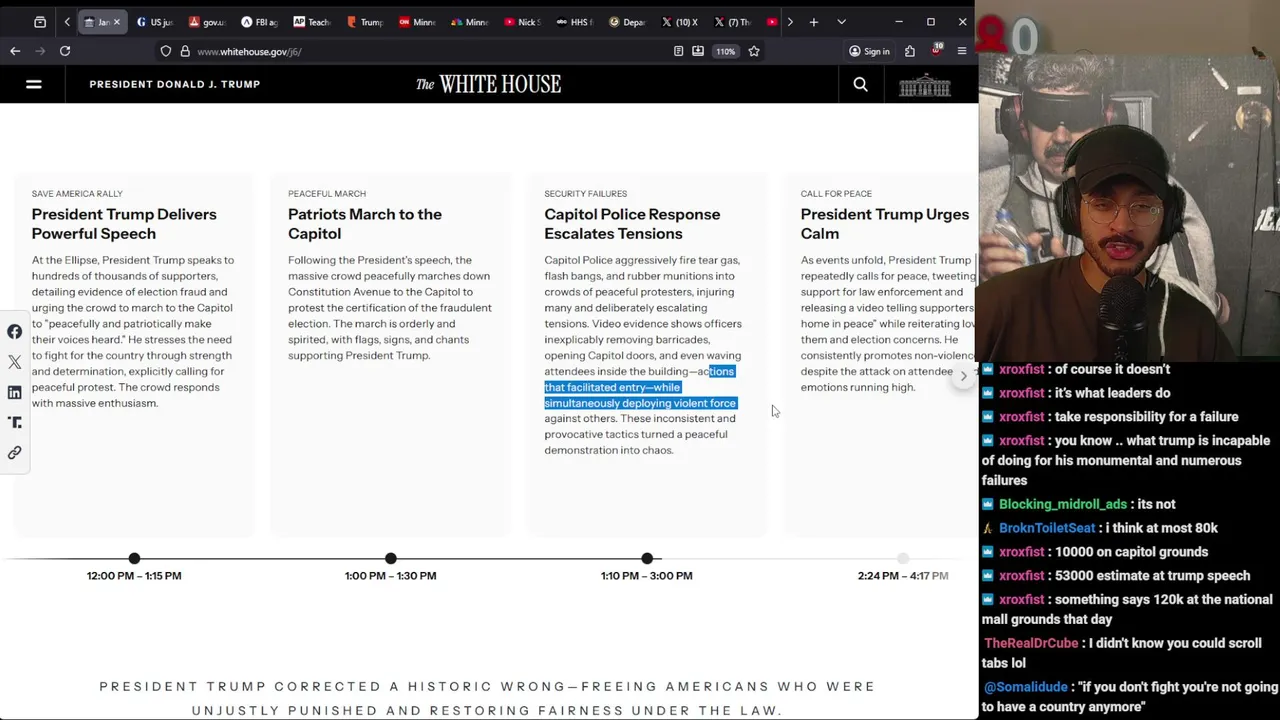Reload the current page
This screenshot has height=720, width=1280.
coord(65,51)
